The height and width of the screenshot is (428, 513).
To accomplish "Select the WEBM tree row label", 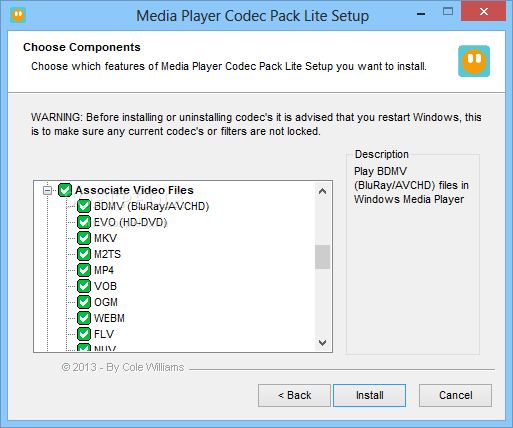I will click(109, 318).
